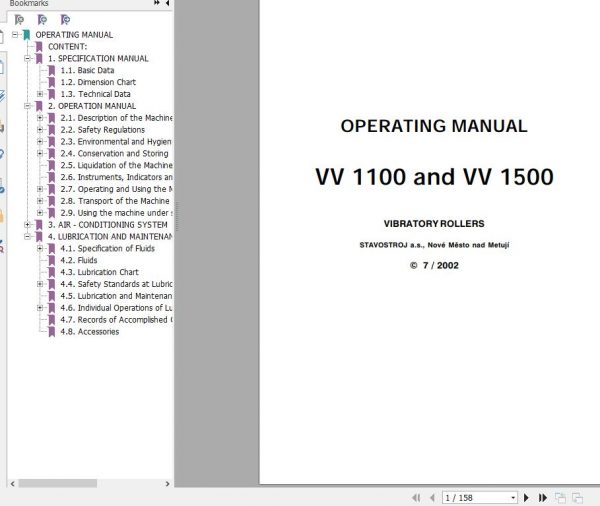Click the VV 1100 and VV 1500 heading
Screen dimensions: 600x506
[x=434, y=177]
